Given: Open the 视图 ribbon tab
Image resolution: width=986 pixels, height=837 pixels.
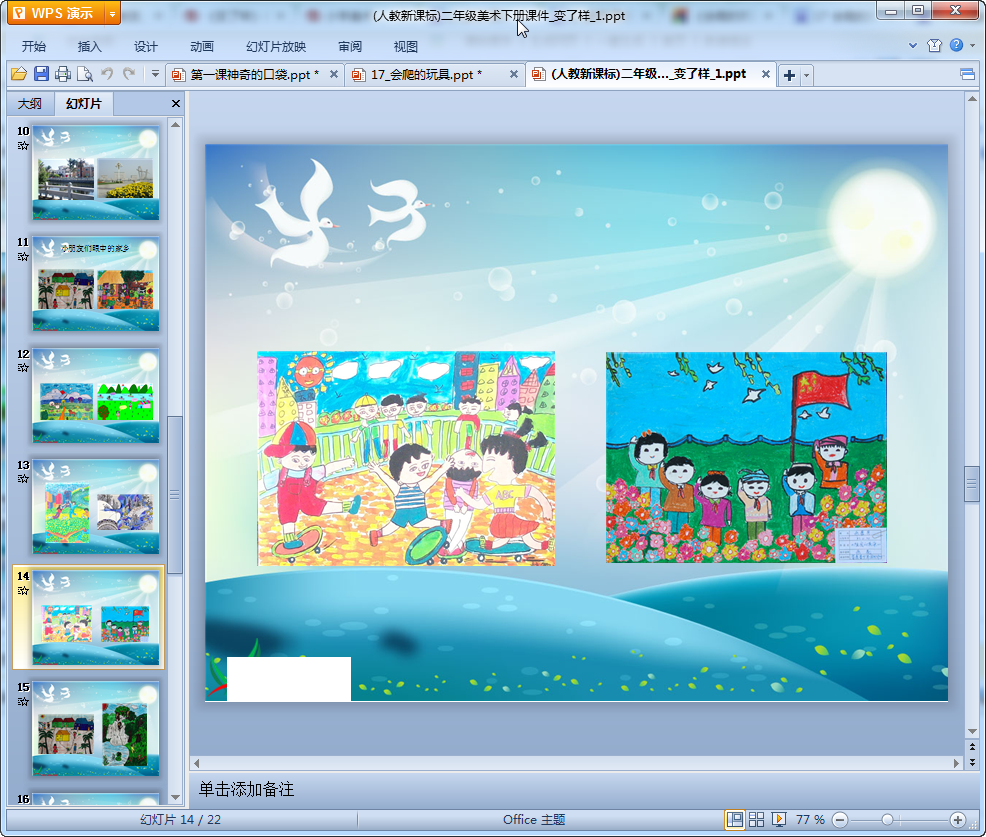Looking at the screenshot, I should (406, 47).
